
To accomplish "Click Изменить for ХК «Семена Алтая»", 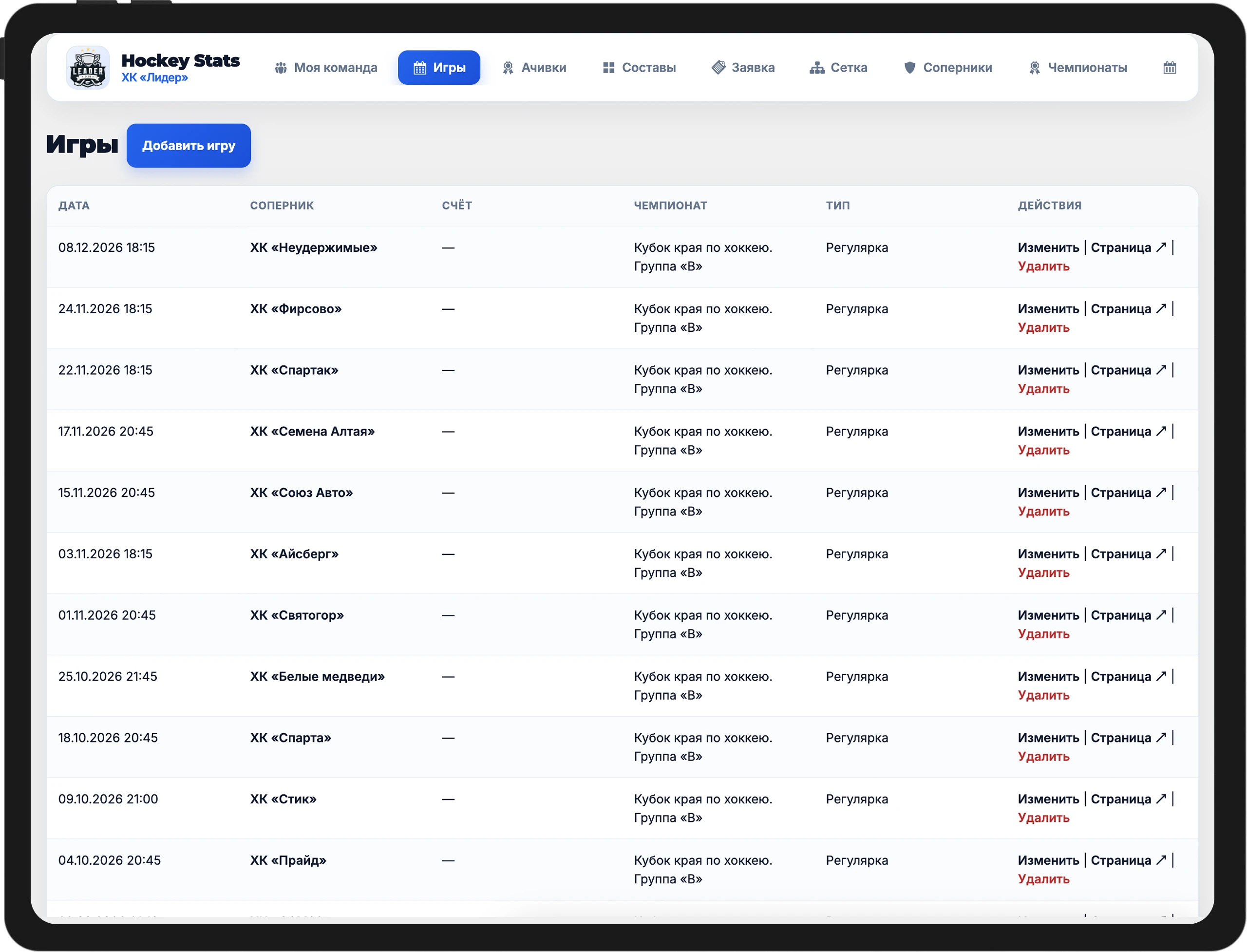I will [1048, 431].
